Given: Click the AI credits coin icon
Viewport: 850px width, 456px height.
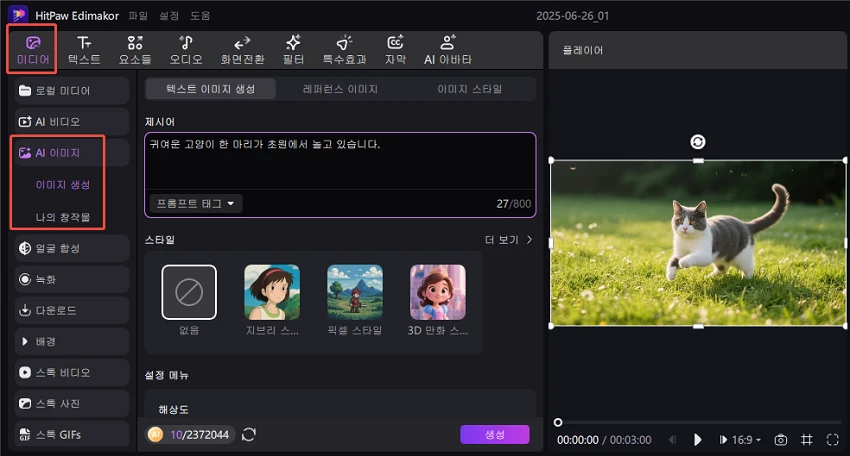Looking at the screenshot, I should 156,434.
